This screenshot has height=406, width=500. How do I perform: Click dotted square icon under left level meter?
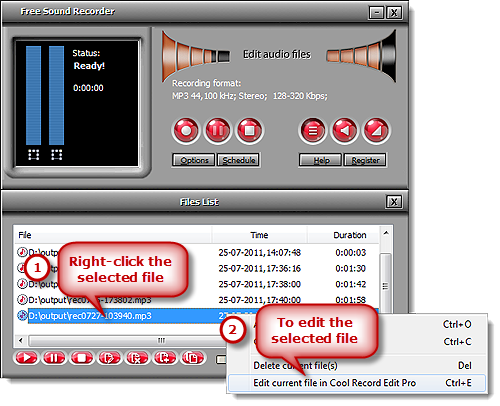33,155
